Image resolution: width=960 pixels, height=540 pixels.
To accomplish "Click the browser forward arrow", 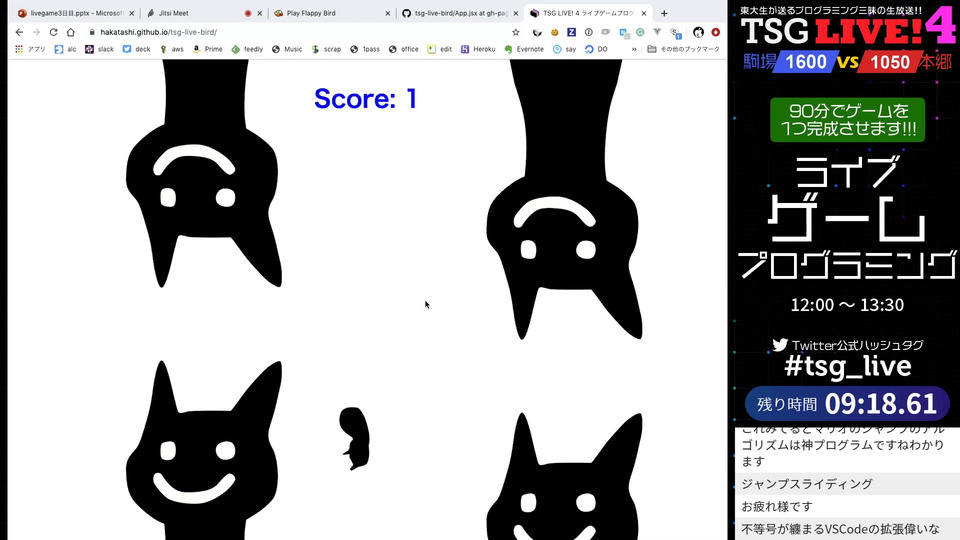I will [36, 32].
